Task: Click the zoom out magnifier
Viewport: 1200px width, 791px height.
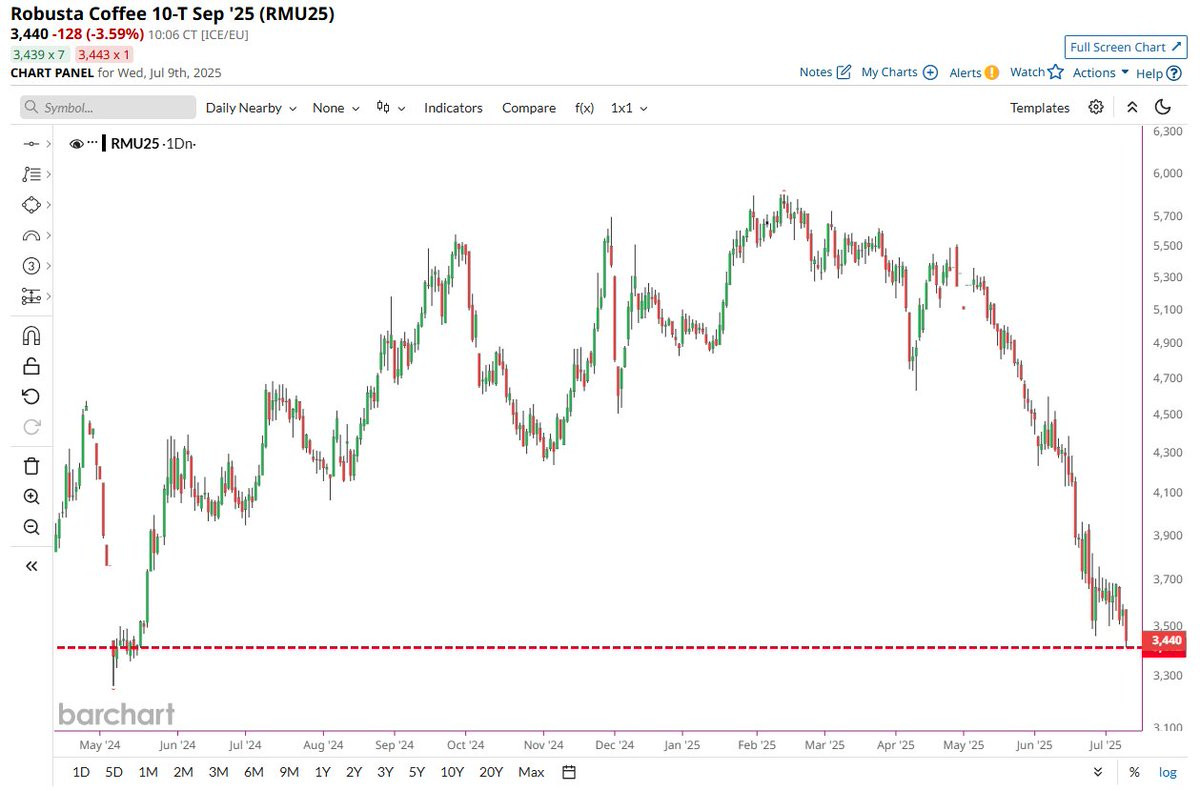Action: (31, 527)
